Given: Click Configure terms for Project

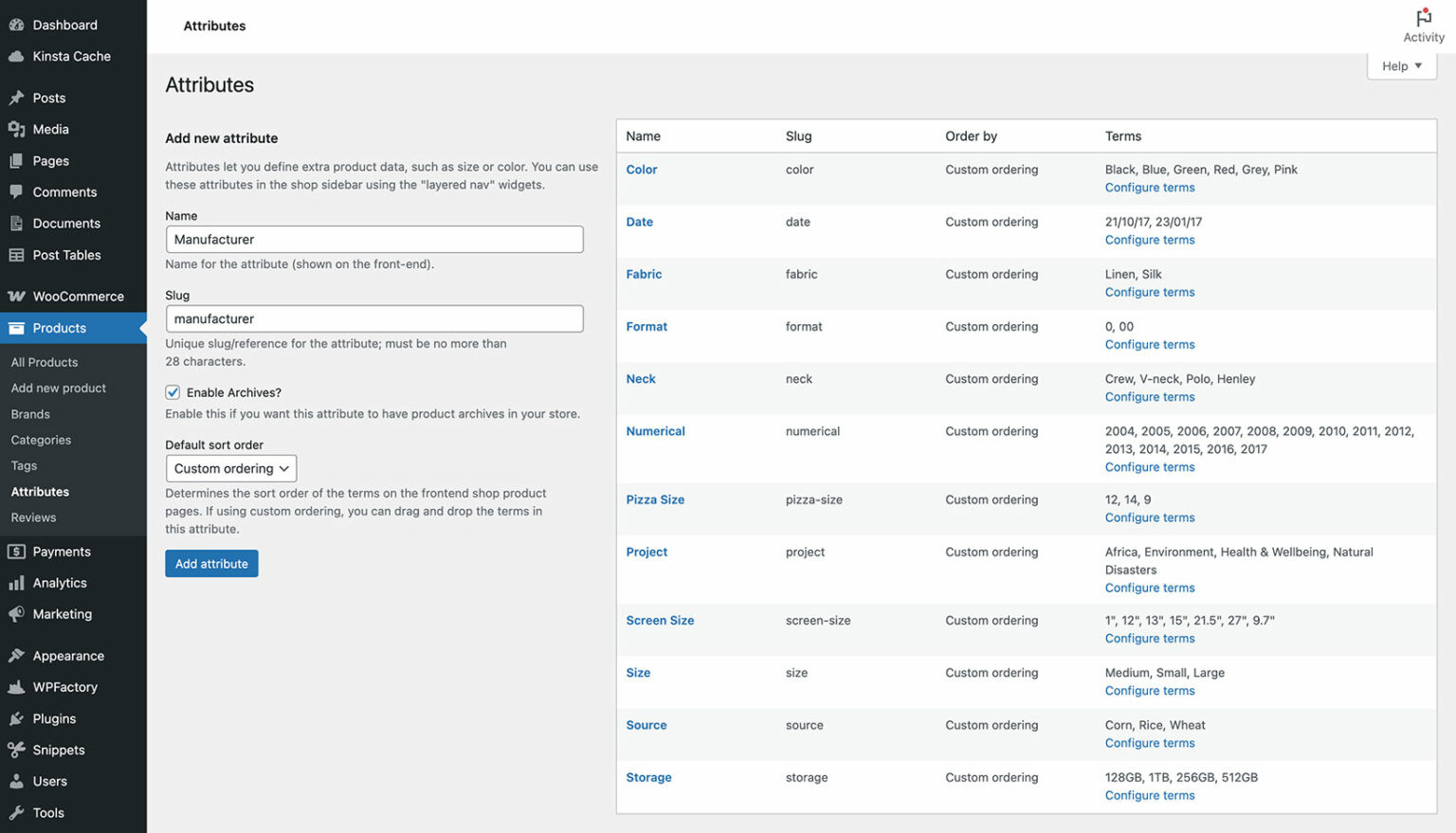Looking at the screenshot, I should coord(1150,588).
